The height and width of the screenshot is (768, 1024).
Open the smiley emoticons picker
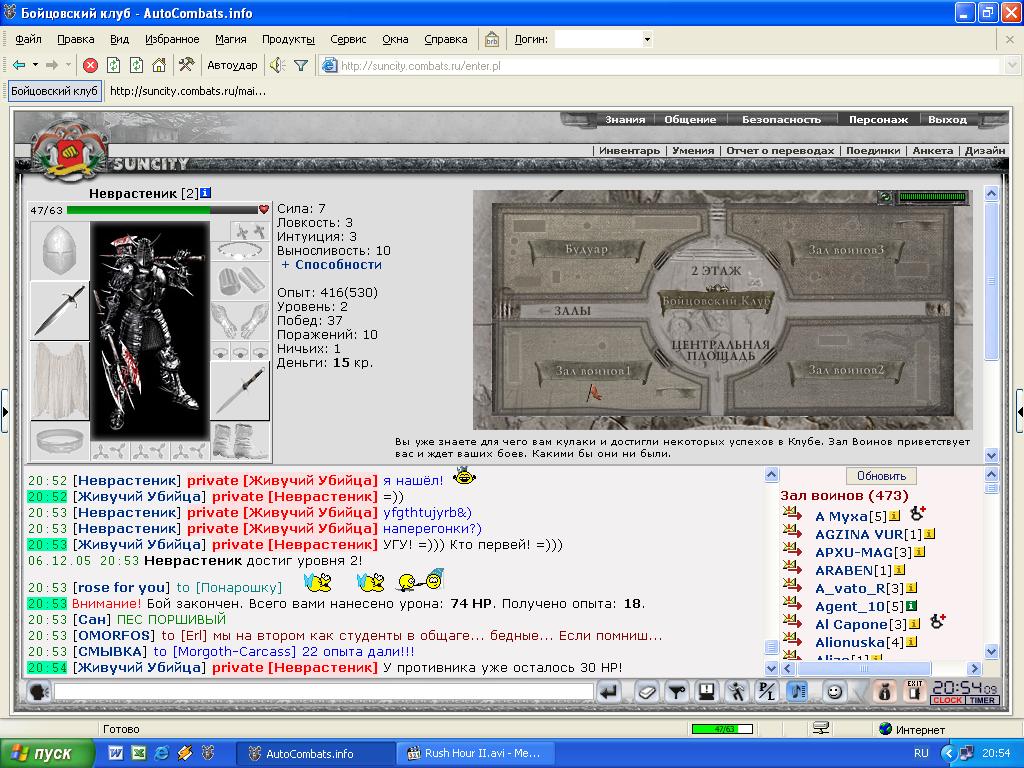[x=834, y=692]
